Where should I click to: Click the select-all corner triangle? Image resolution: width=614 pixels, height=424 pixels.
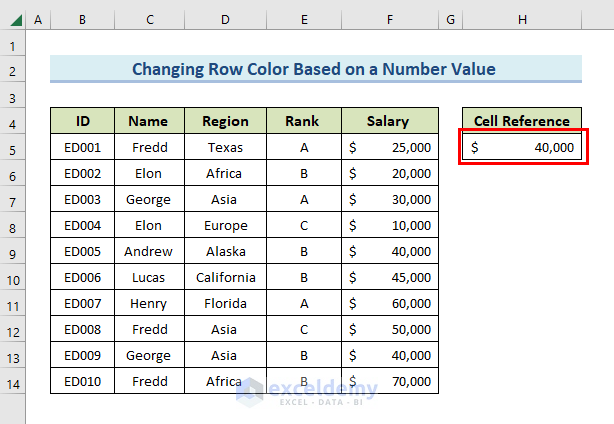(x=12, y=20)
